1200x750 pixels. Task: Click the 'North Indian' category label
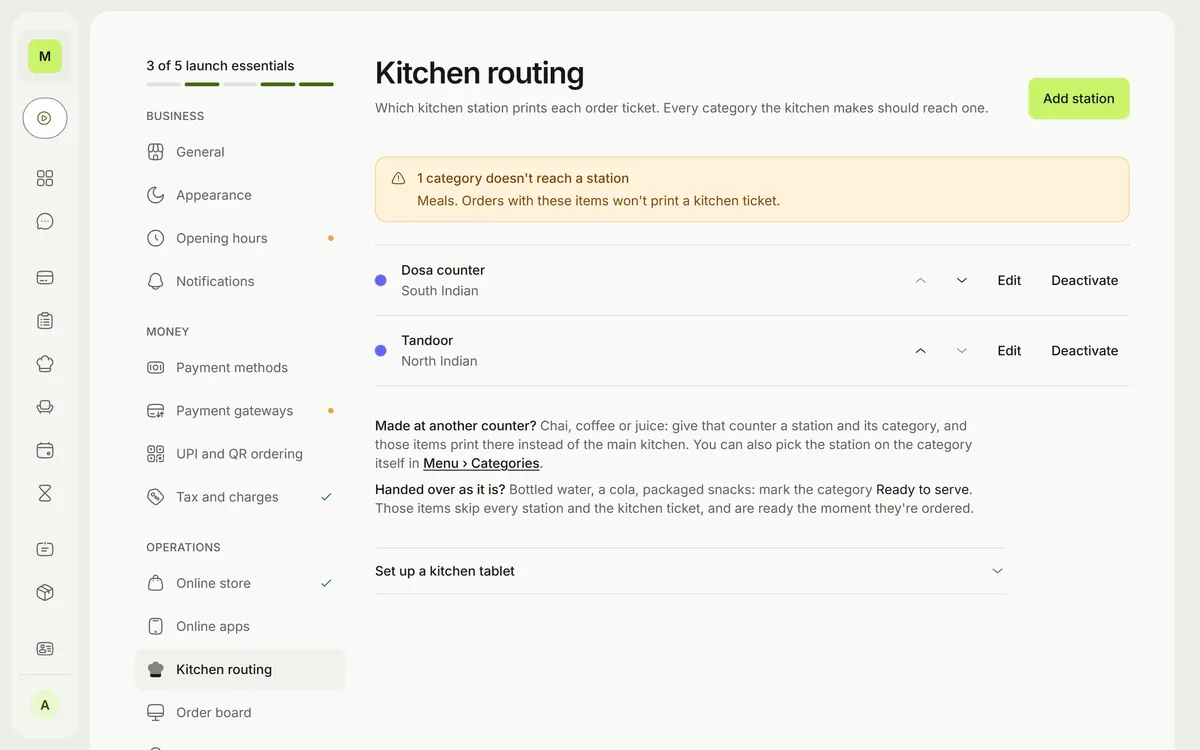439,361
